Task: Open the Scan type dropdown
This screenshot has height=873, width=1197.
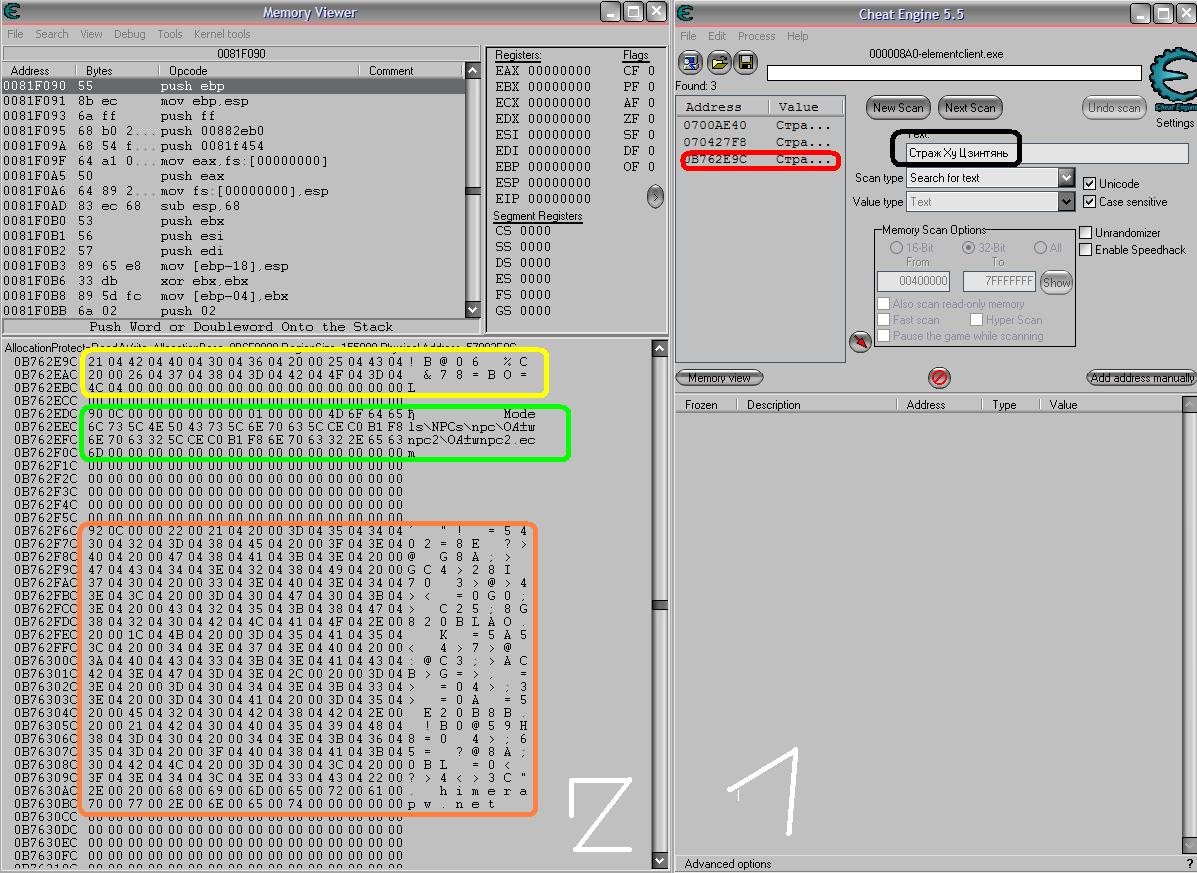Action: [x=1066, y=178]
